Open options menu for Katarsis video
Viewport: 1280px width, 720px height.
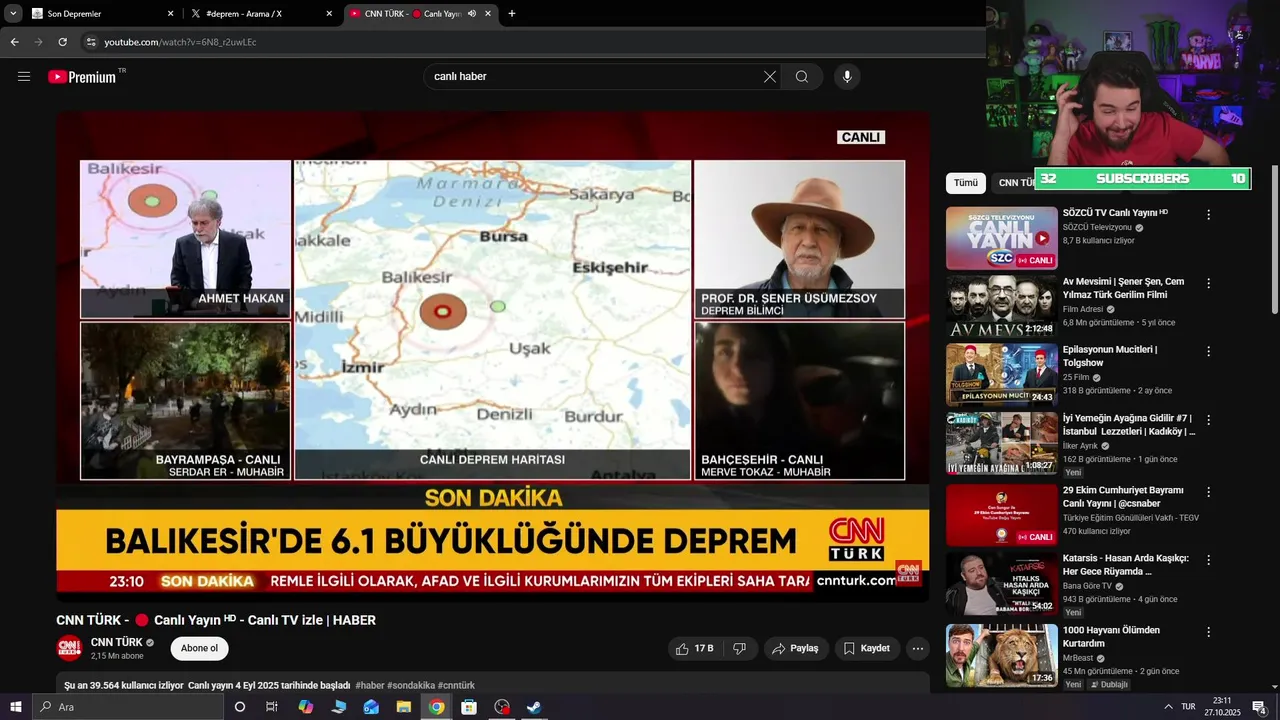(x=1208, y=560)
